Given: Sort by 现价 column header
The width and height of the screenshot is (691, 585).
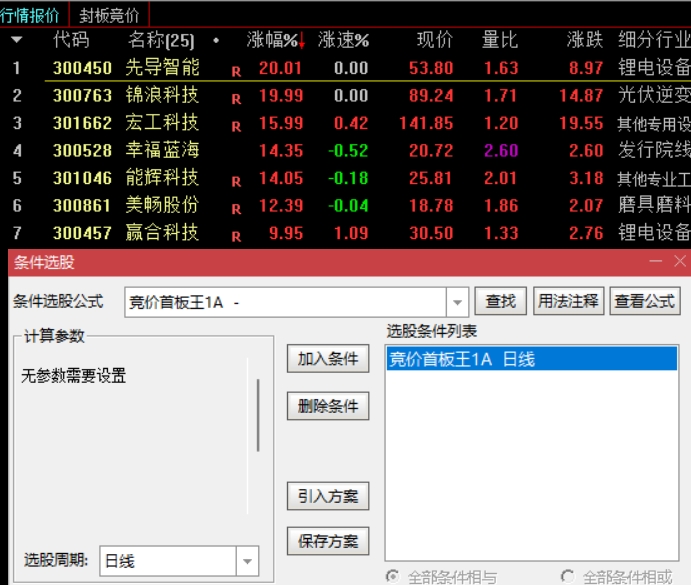Looking at the screenshot, I should click(x=435, y=40).
